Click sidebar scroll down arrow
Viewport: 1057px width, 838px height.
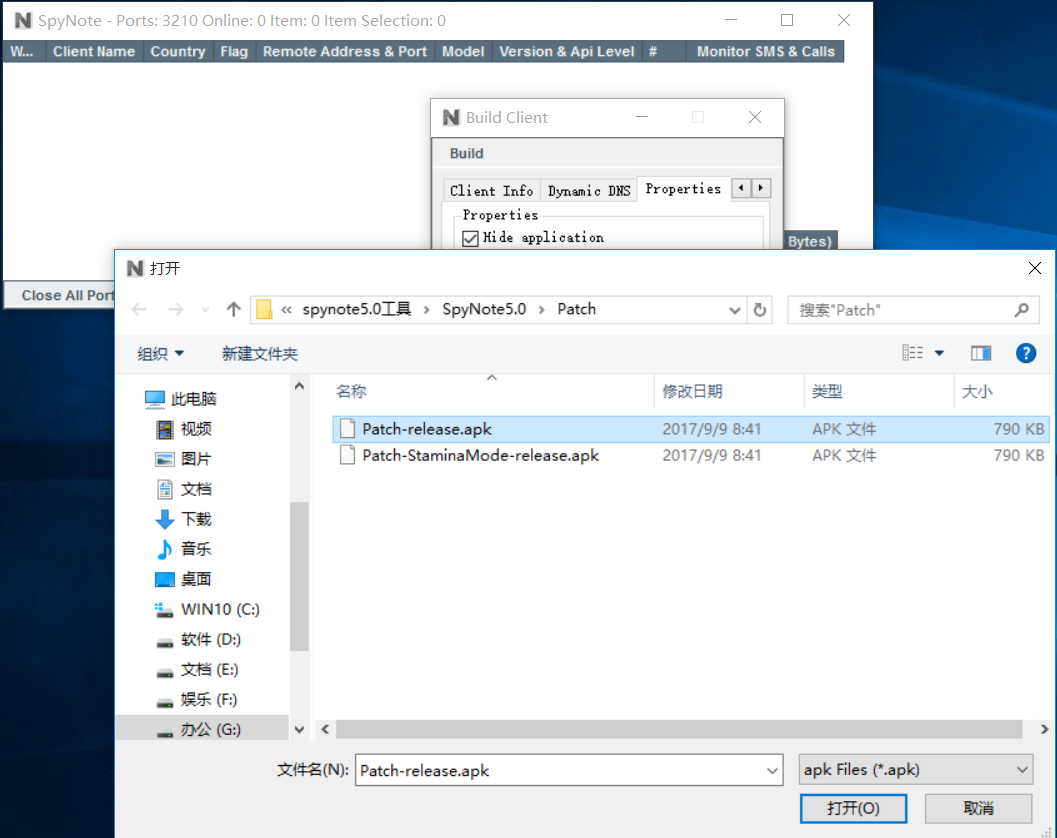pyautogui.click(x=299, y=729)
